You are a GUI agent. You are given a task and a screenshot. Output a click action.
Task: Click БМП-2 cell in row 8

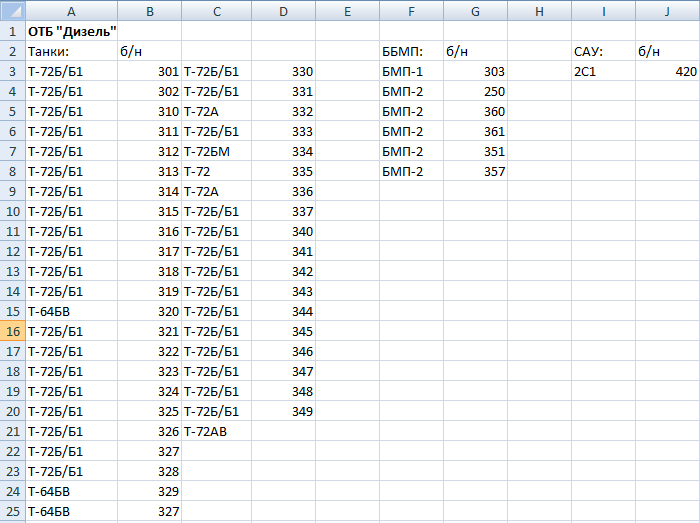[x=412, y=171]
